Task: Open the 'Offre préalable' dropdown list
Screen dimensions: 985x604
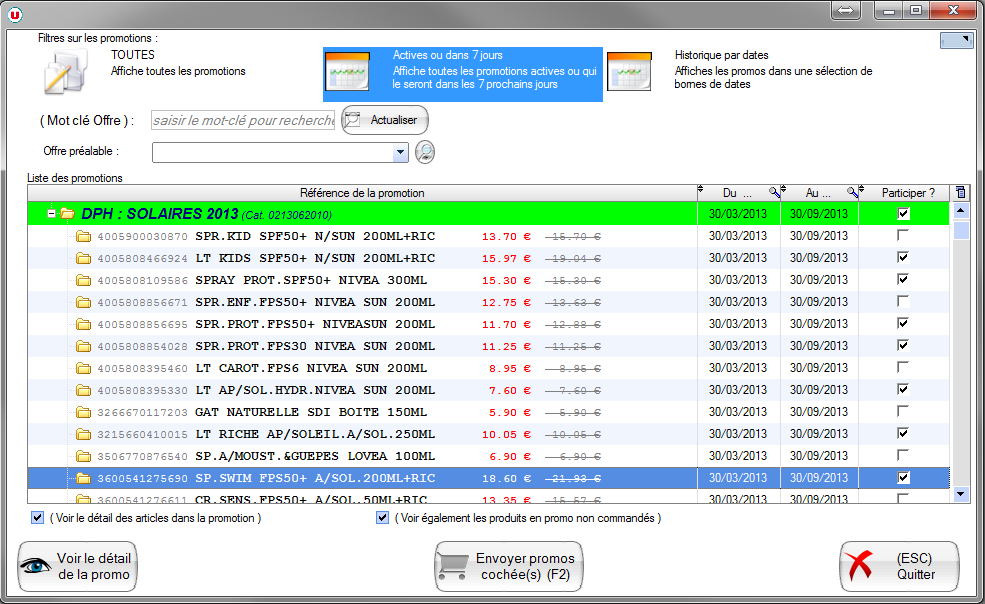Action: [x=401, y=152]
